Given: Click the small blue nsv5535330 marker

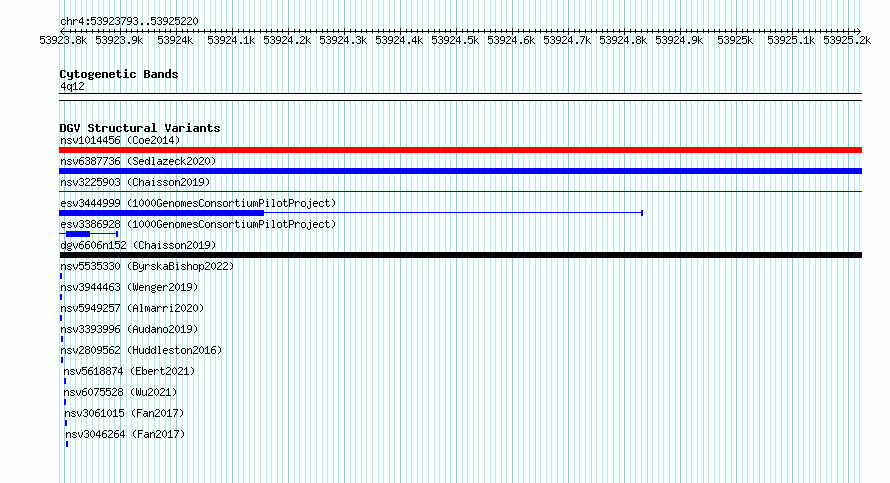Looking at the screenshot, I should coord(61,276).
